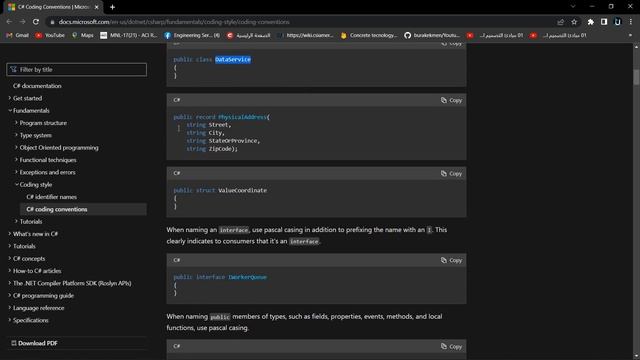640x360 pixels.
Task: Reload the page with the refresh icon
Action: click(36, 22)
